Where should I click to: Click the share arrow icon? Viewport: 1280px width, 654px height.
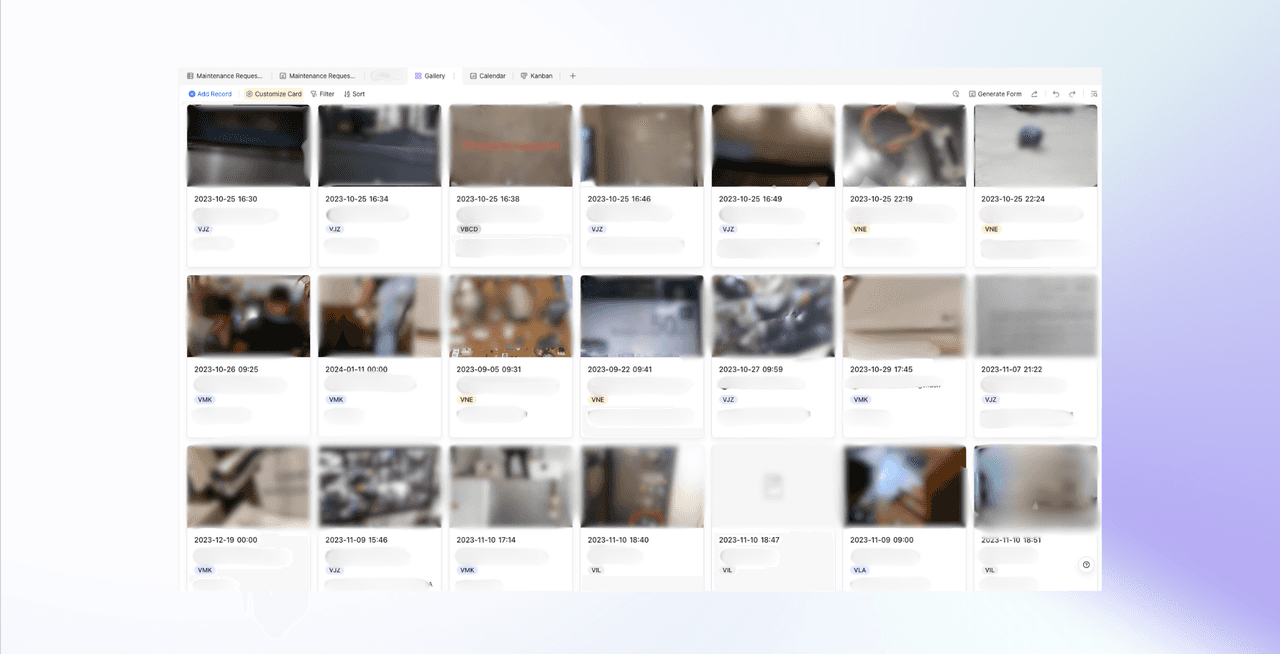[x=1035, y=94]
